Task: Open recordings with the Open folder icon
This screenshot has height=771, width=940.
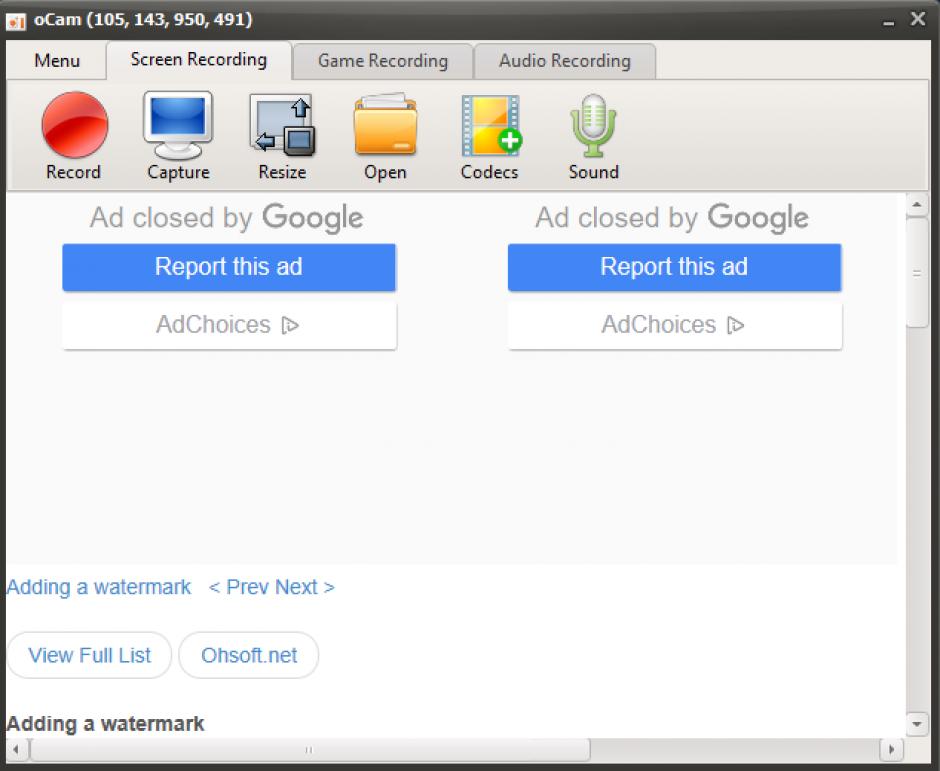Action: click(x=385, y=124)
